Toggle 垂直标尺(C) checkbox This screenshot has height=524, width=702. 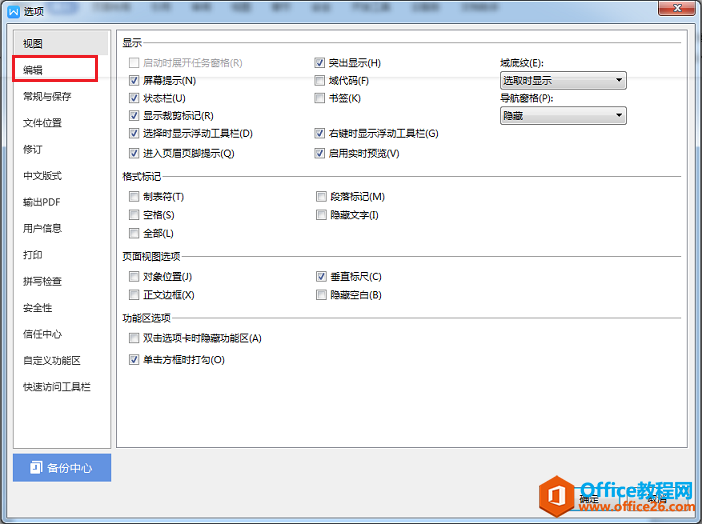pos(321,277)
